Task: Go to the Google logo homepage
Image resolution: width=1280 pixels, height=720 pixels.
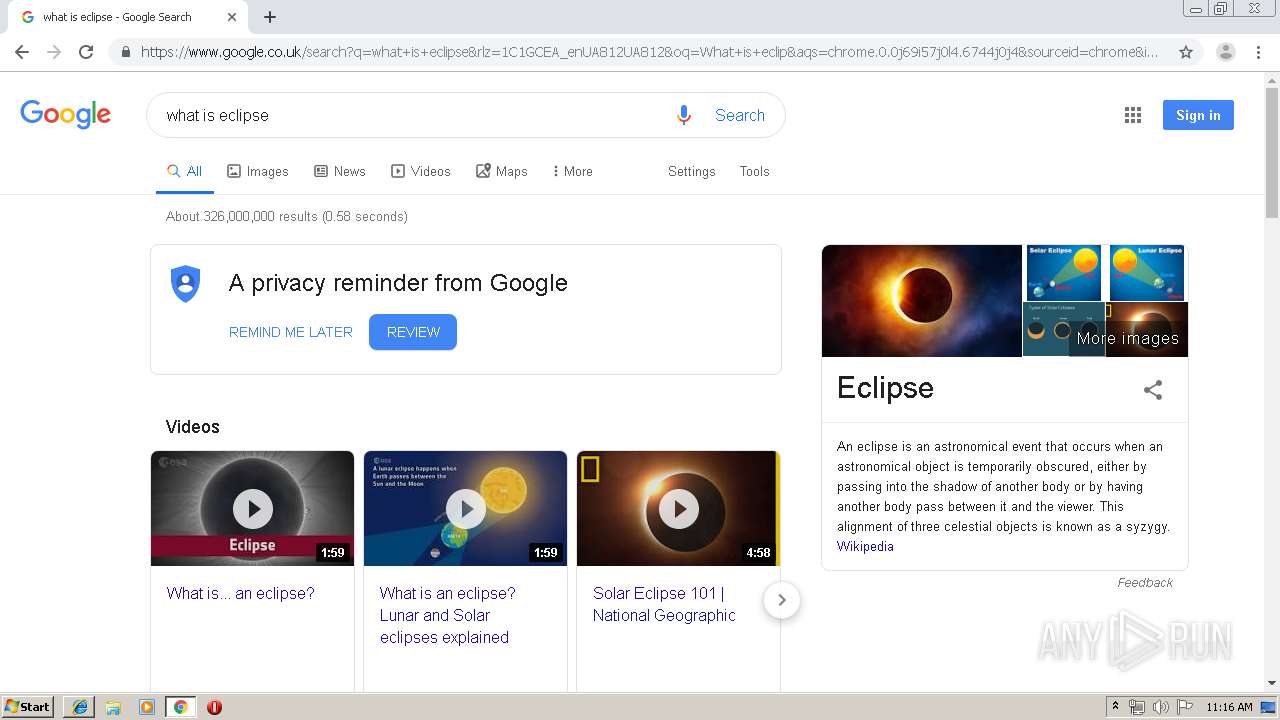Action: click(x=65, y=114)
